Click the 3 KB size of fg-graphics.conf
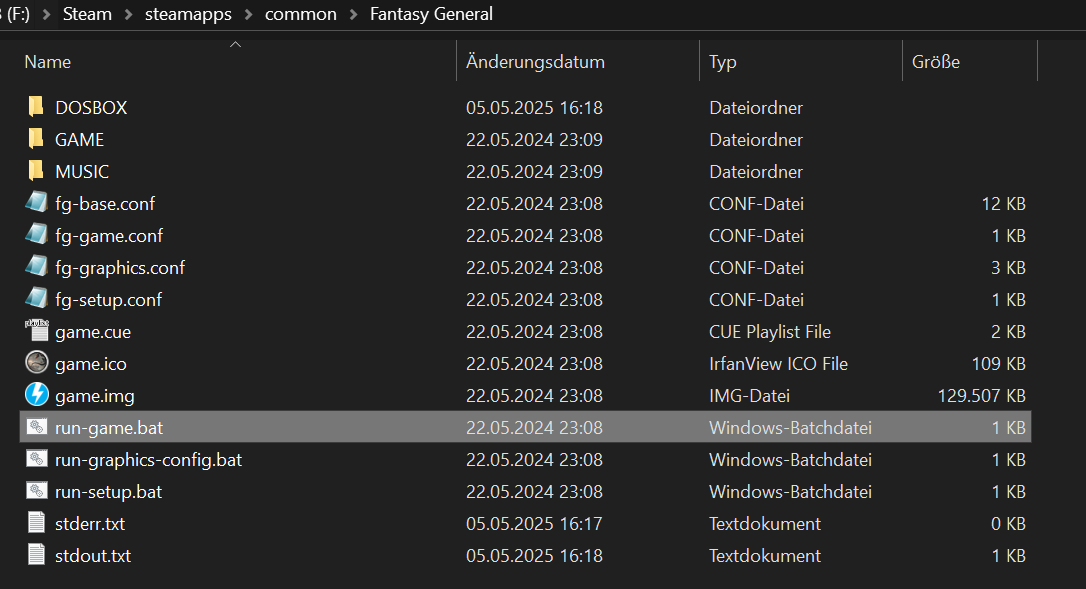Screen dimensions: 1086x589 pyautogui.click(x=1008, y=267)
